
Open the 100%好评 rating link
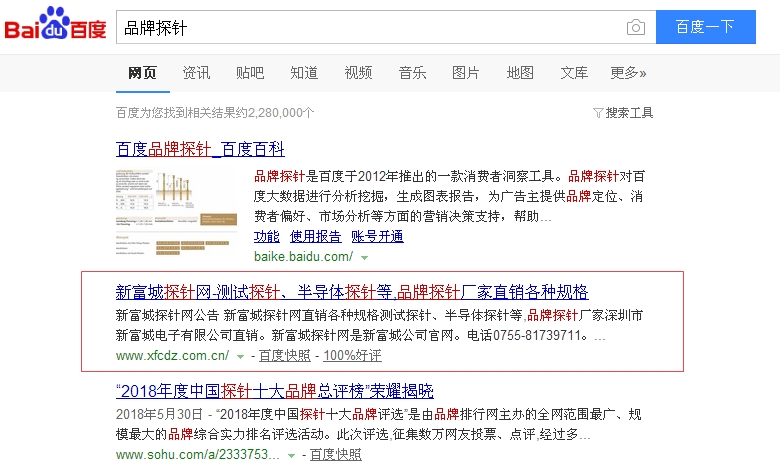click(x=352, y=356)
